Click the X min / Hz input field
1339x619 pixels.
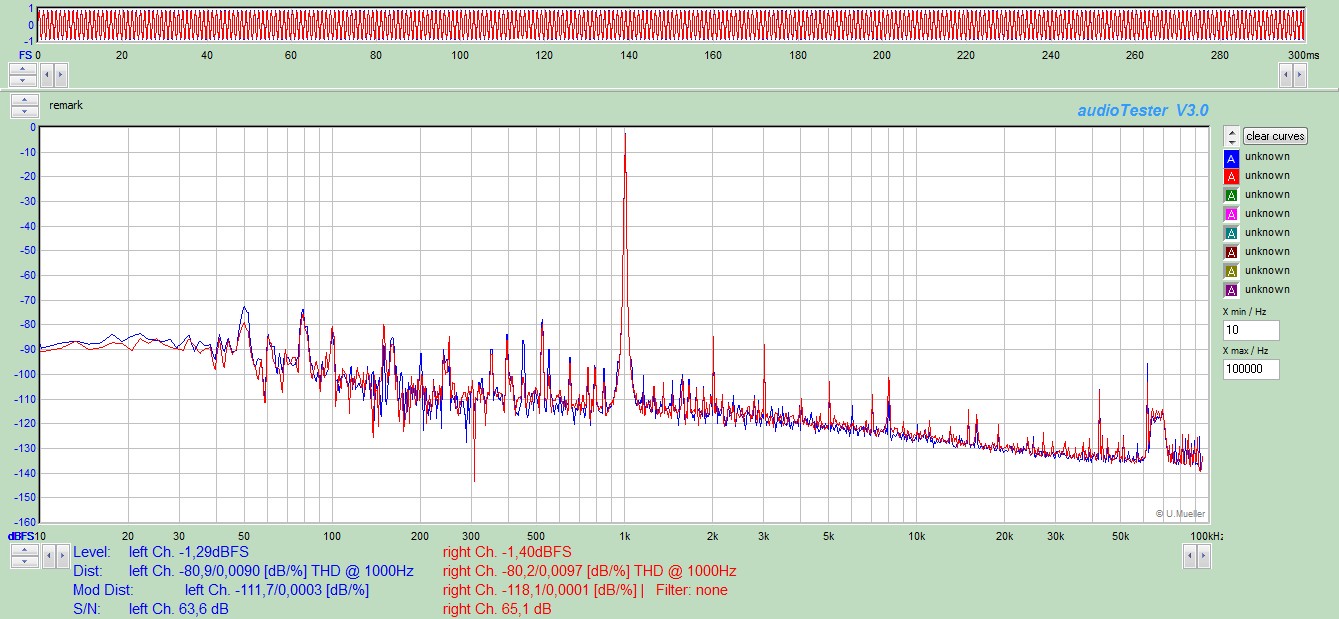point(1250,330)
